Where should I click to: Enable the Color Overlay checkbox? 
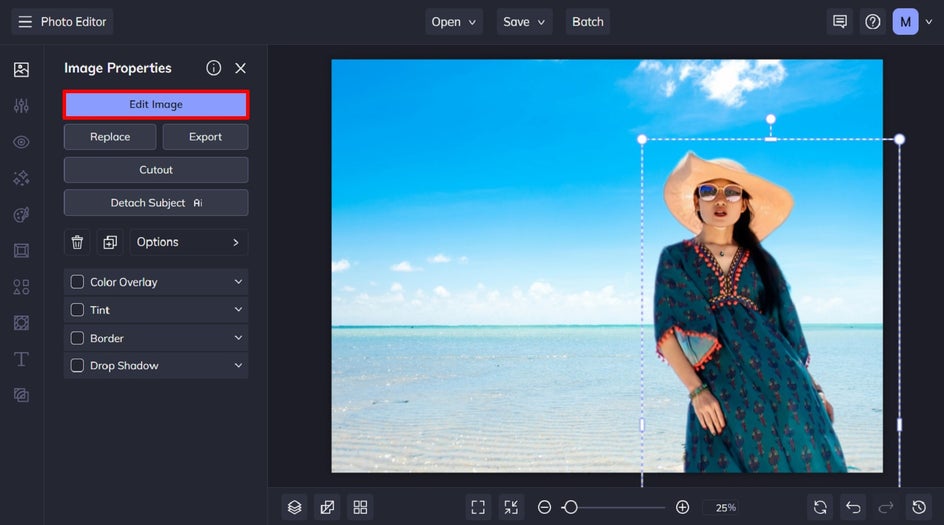pos(77,282)
